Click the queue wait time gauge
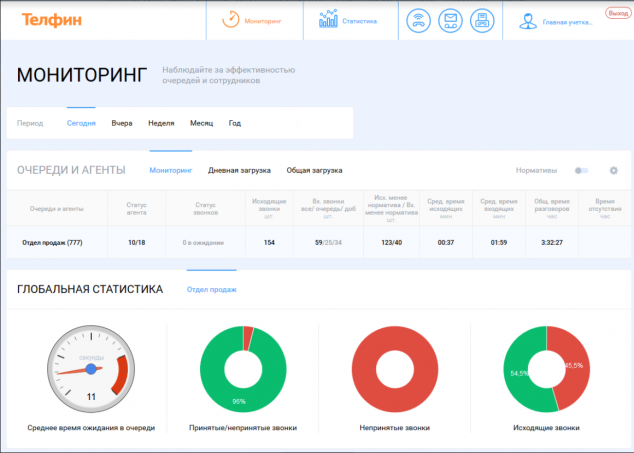The height and width of the screenshot is (453, 634). pos(91,369)
